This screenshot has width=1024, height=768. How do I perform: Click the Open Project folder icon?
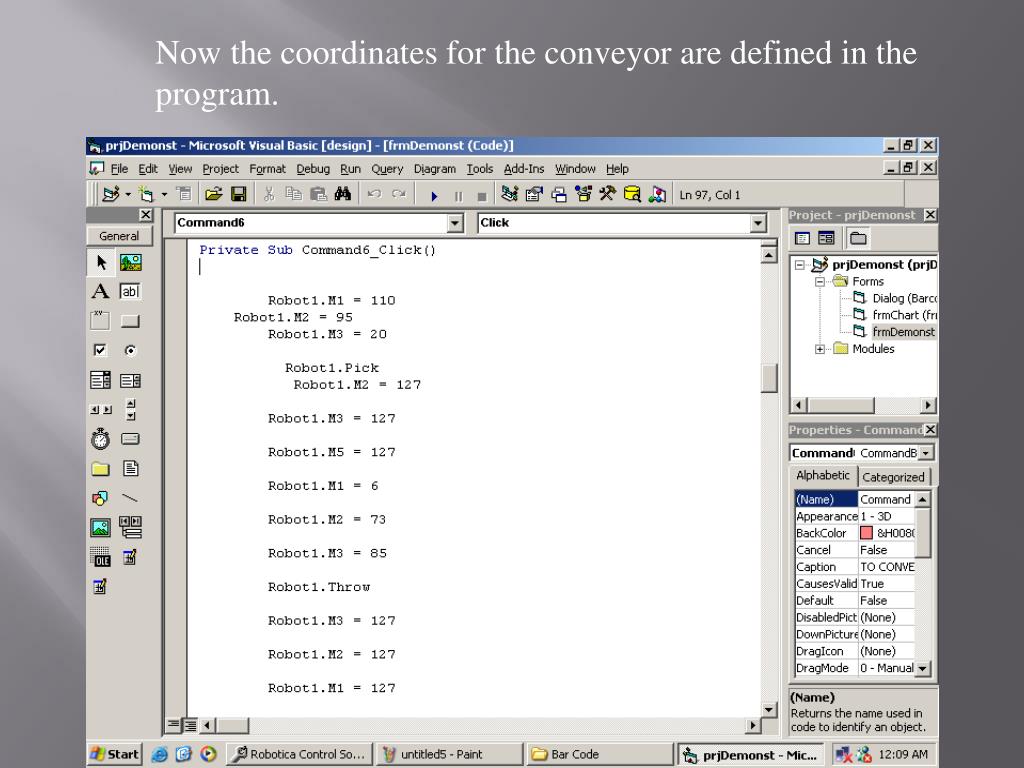[x=214, y=194]
